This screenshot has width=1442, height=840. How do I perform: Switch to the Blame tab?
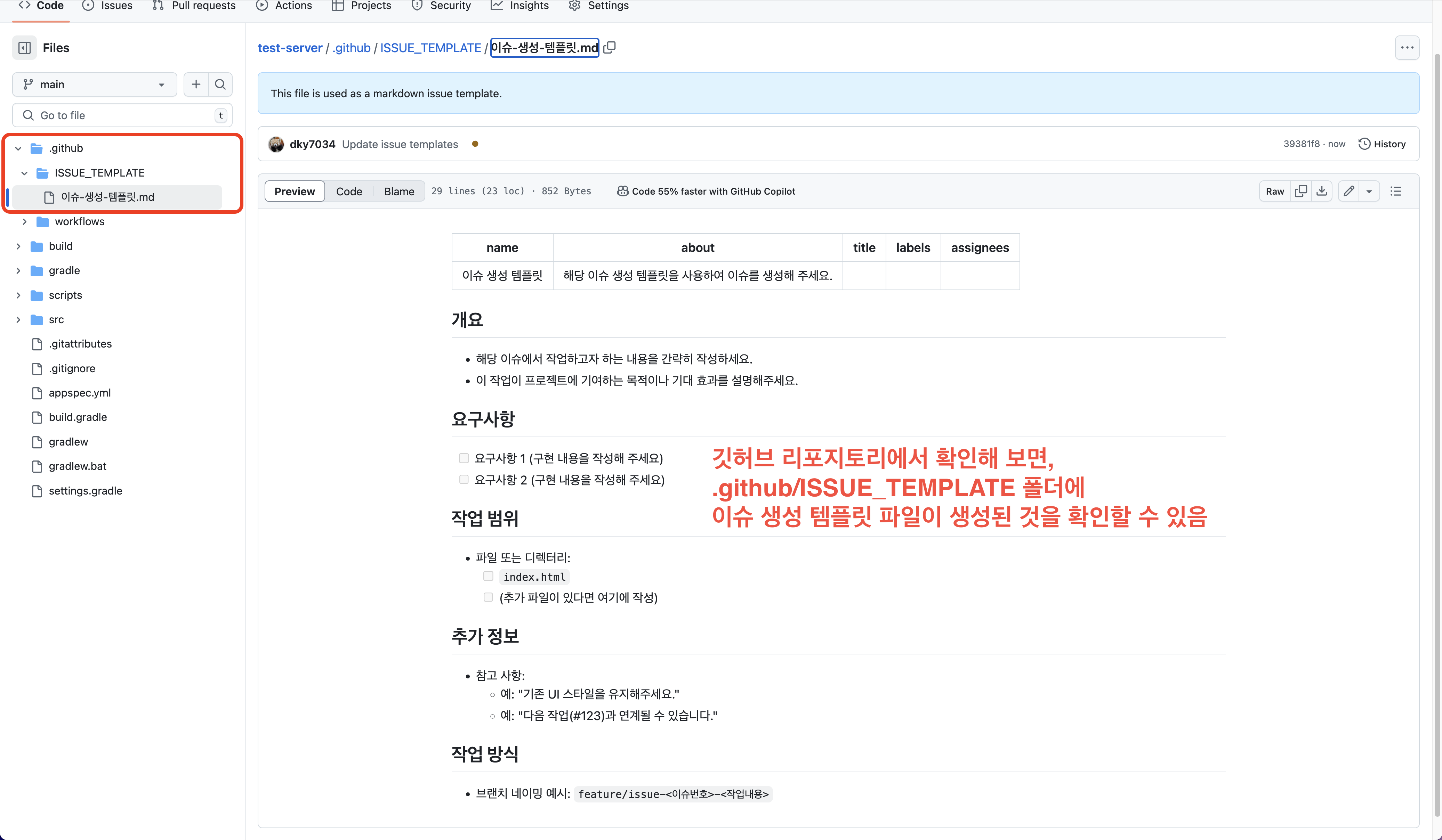pyautogui.click(x=399, y=191)
